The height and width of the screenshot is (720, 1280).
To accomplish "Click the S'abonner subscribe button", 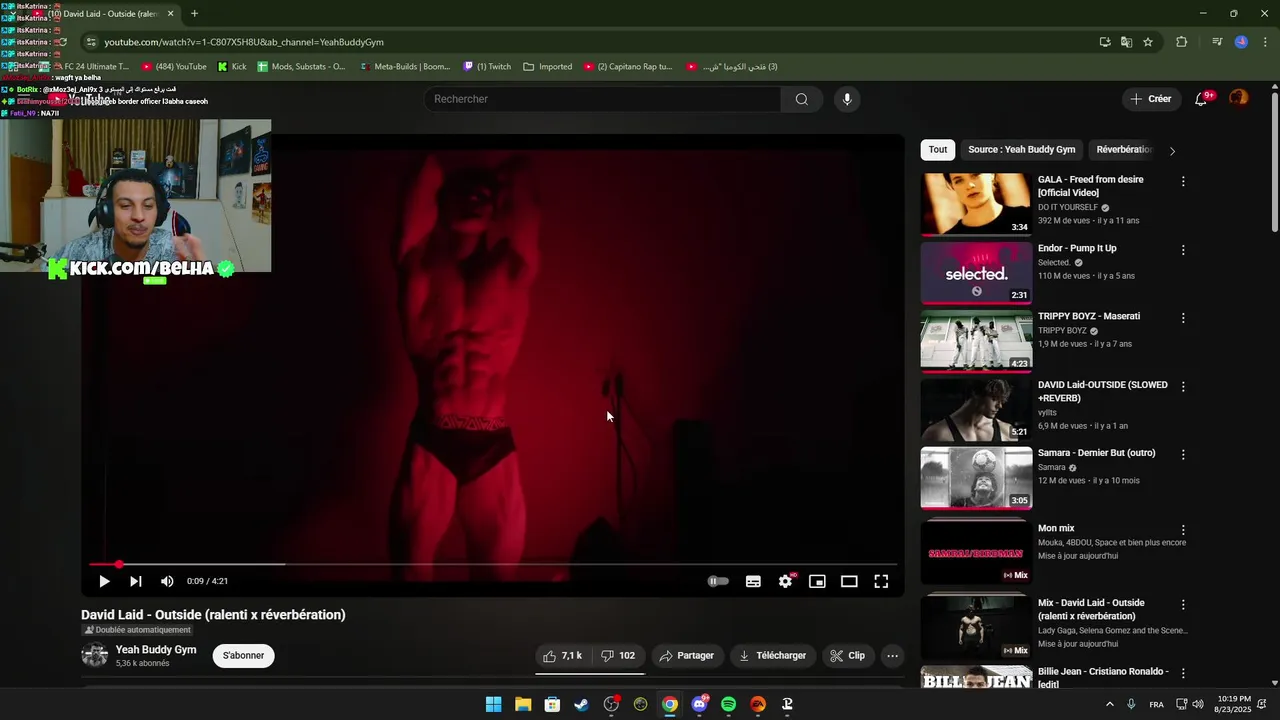I will click(243, 656).
